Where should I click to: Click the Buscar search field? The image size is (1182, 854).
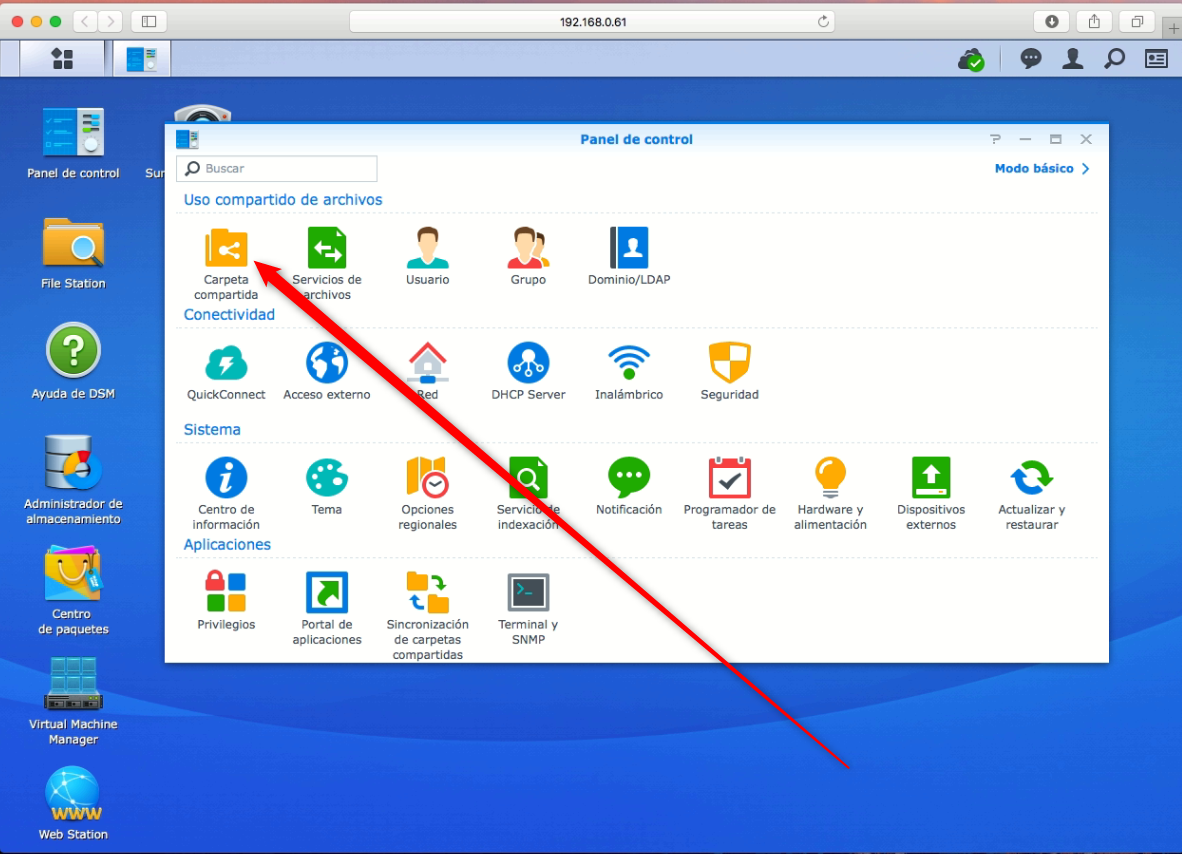(x=277, y=168)
